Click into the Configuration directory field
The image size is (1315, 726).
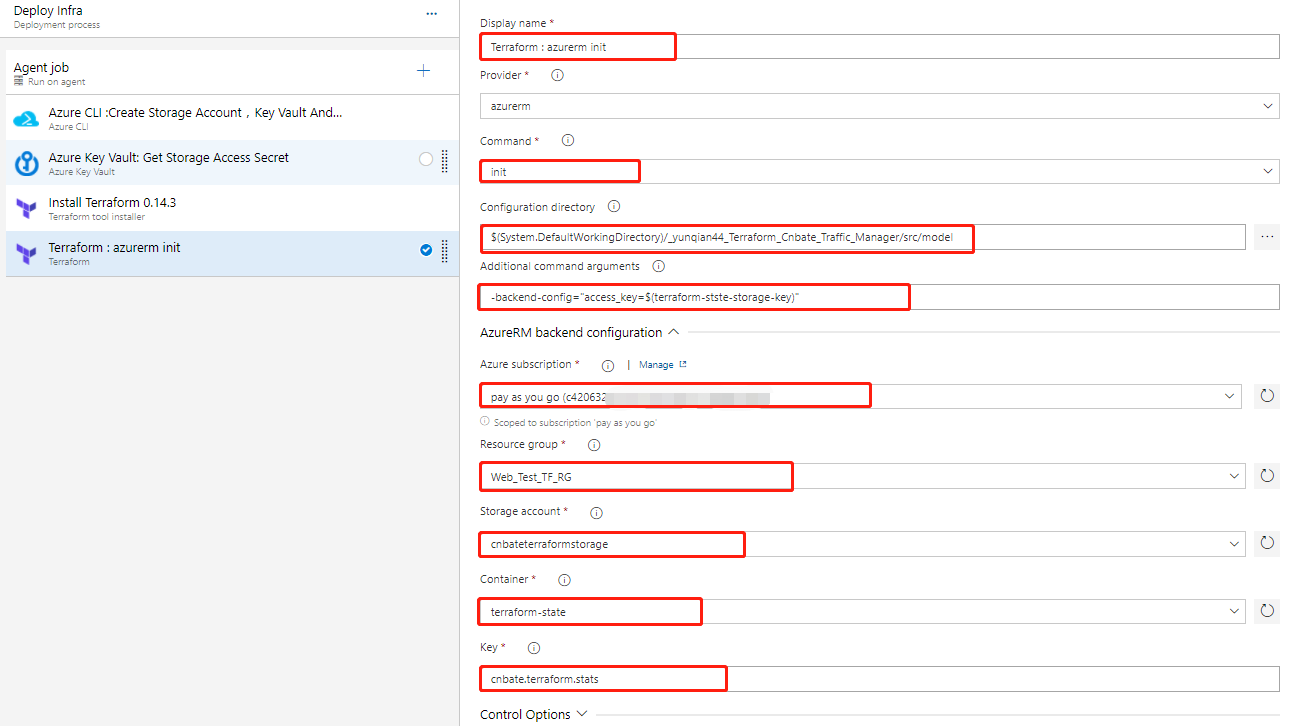(x=862, y=237)
